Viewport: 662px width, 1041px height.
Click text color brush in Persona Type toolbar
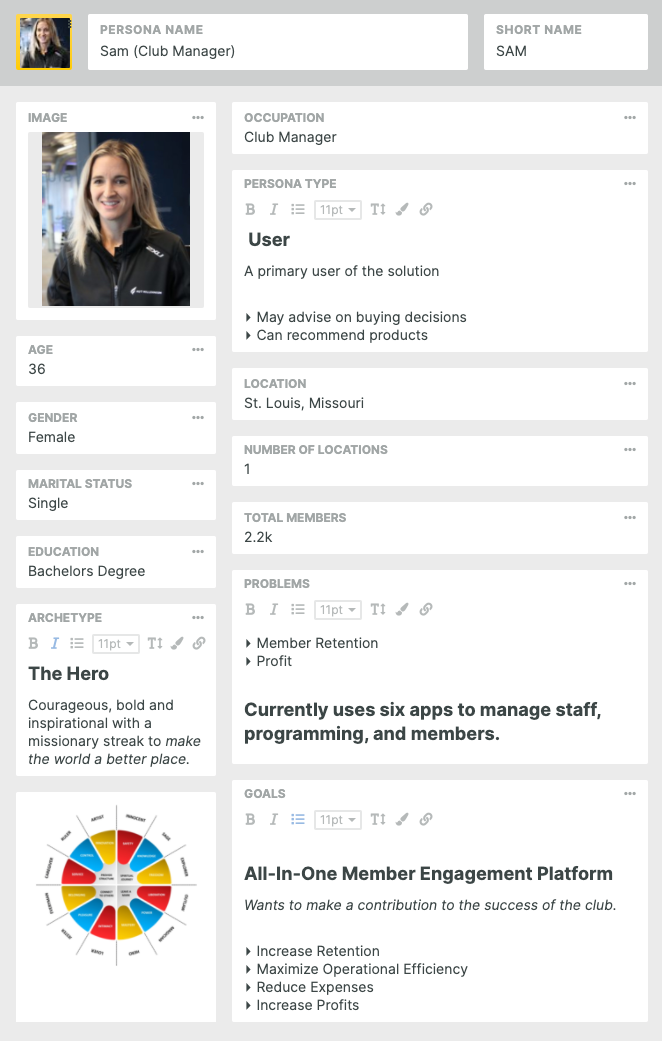tap(402, 210)
